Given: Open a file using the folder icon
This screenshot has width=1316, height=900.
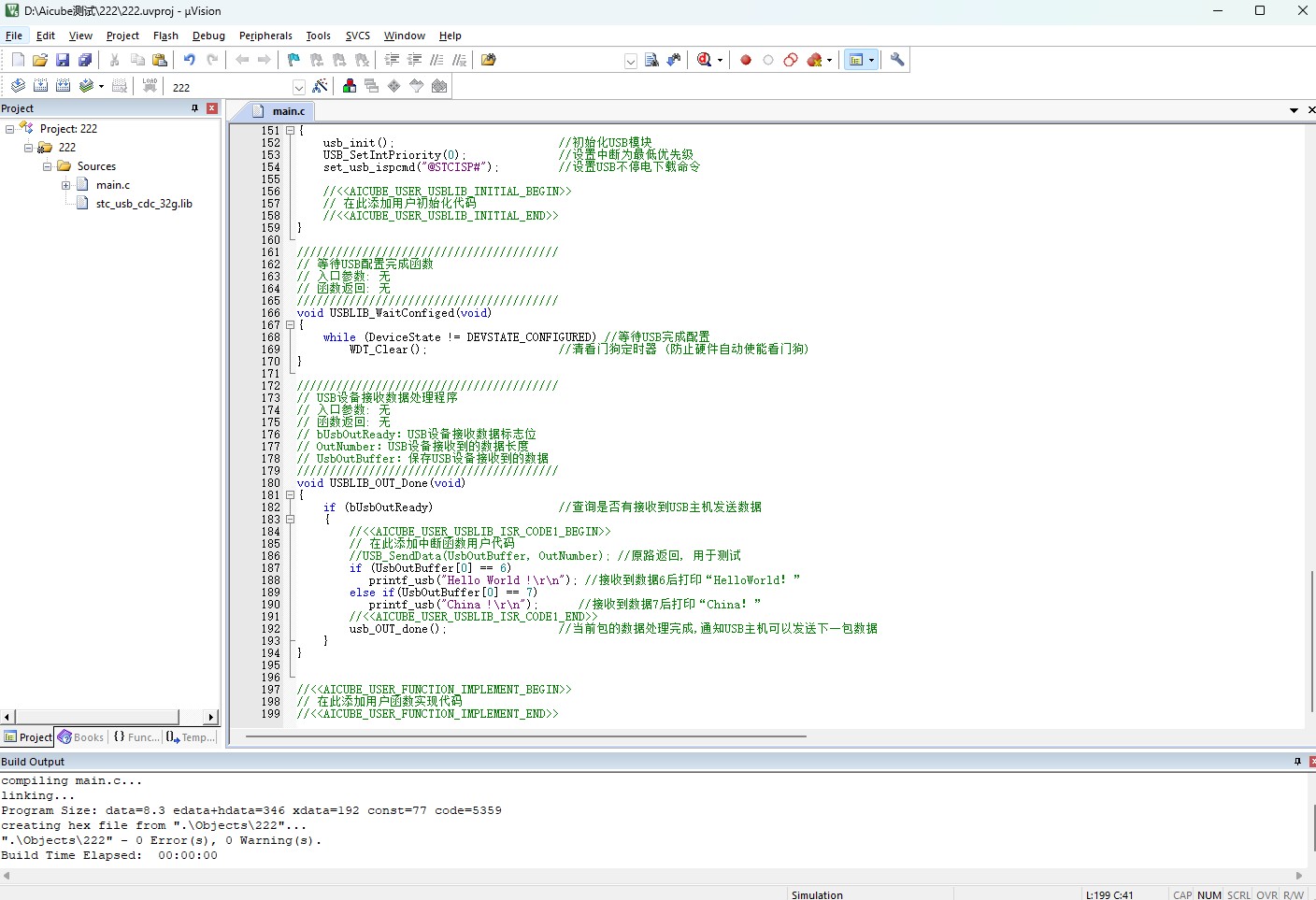Looking at the screenshot, I should (40, 60).
